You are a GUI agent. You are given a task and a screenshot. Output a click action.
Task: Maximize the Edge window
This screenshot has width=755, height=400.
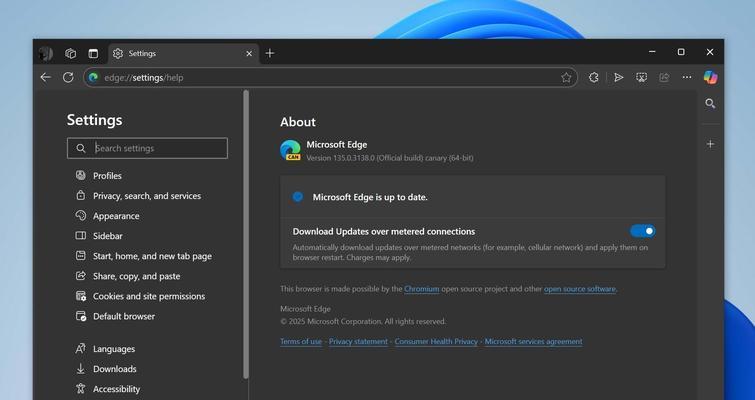681,52
